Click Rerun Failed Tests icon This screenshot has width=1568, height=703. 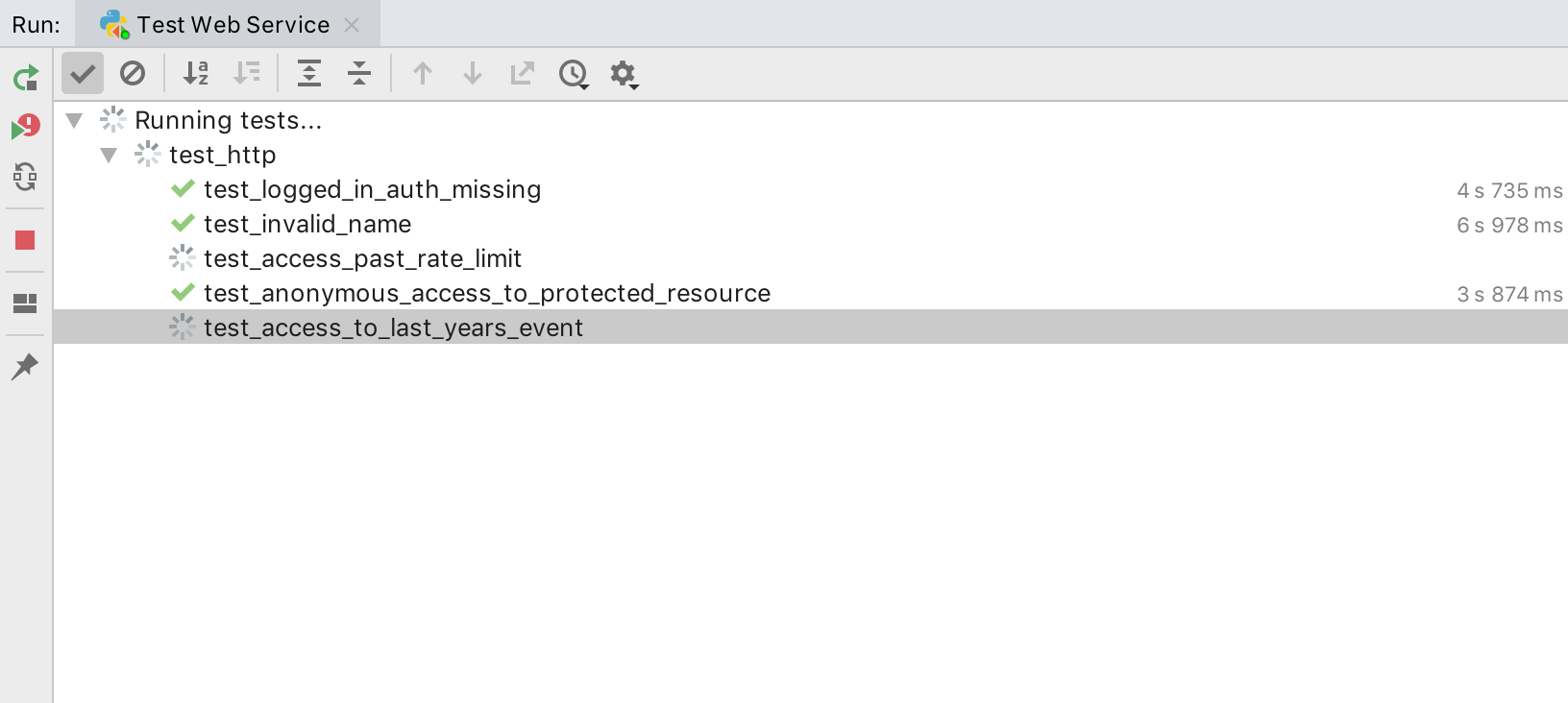(26, 127)
